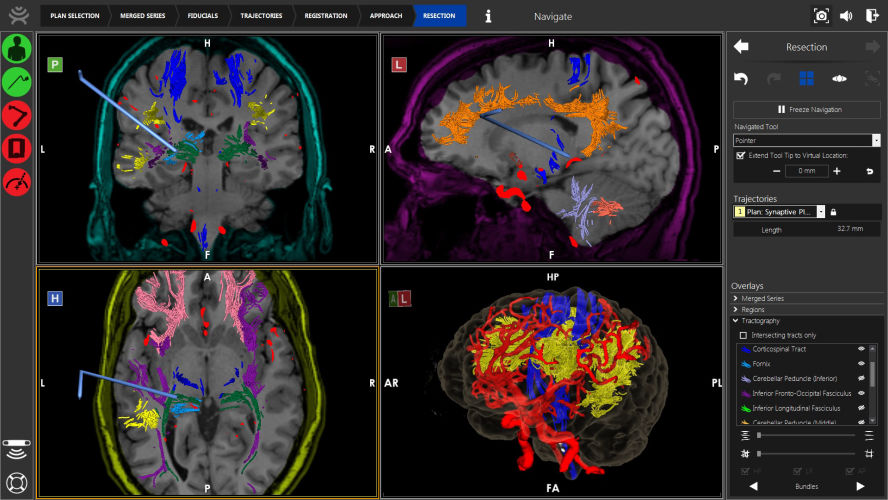888x500 pixels.
Task: Open the info icon in top bar
Action: (488, 16)
